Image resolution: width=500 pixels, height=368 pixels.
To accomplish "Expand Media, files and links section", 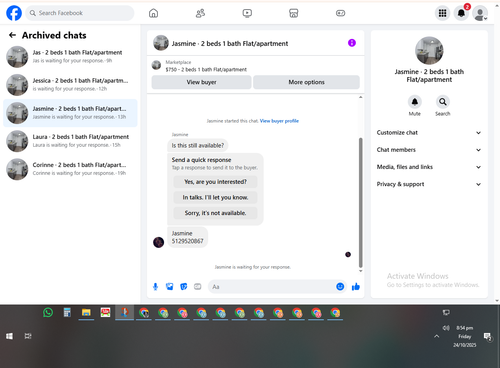I will coord(429,167).
